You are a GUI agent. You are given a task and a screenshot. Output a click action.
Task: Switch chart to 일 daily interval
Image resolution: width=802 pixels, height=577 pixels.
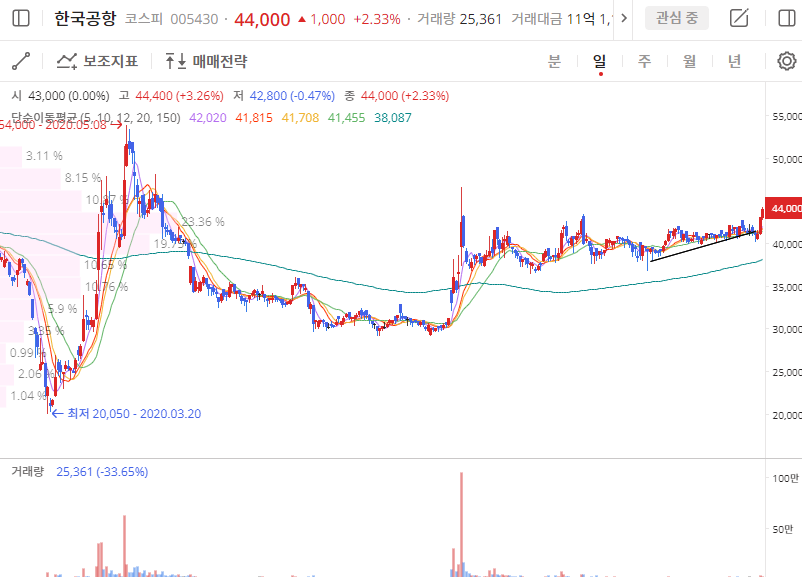(599, 61)
